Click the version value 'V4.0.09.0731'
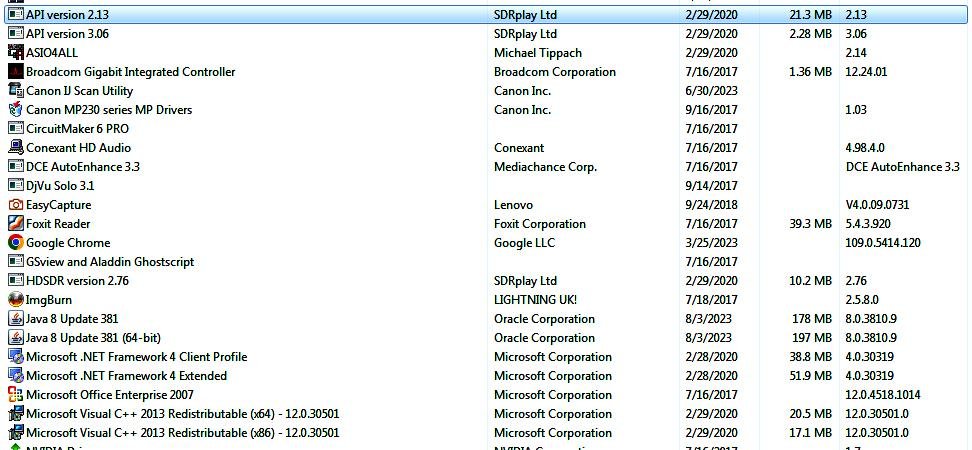Screen dimensions: 972x450 point(877,205)
